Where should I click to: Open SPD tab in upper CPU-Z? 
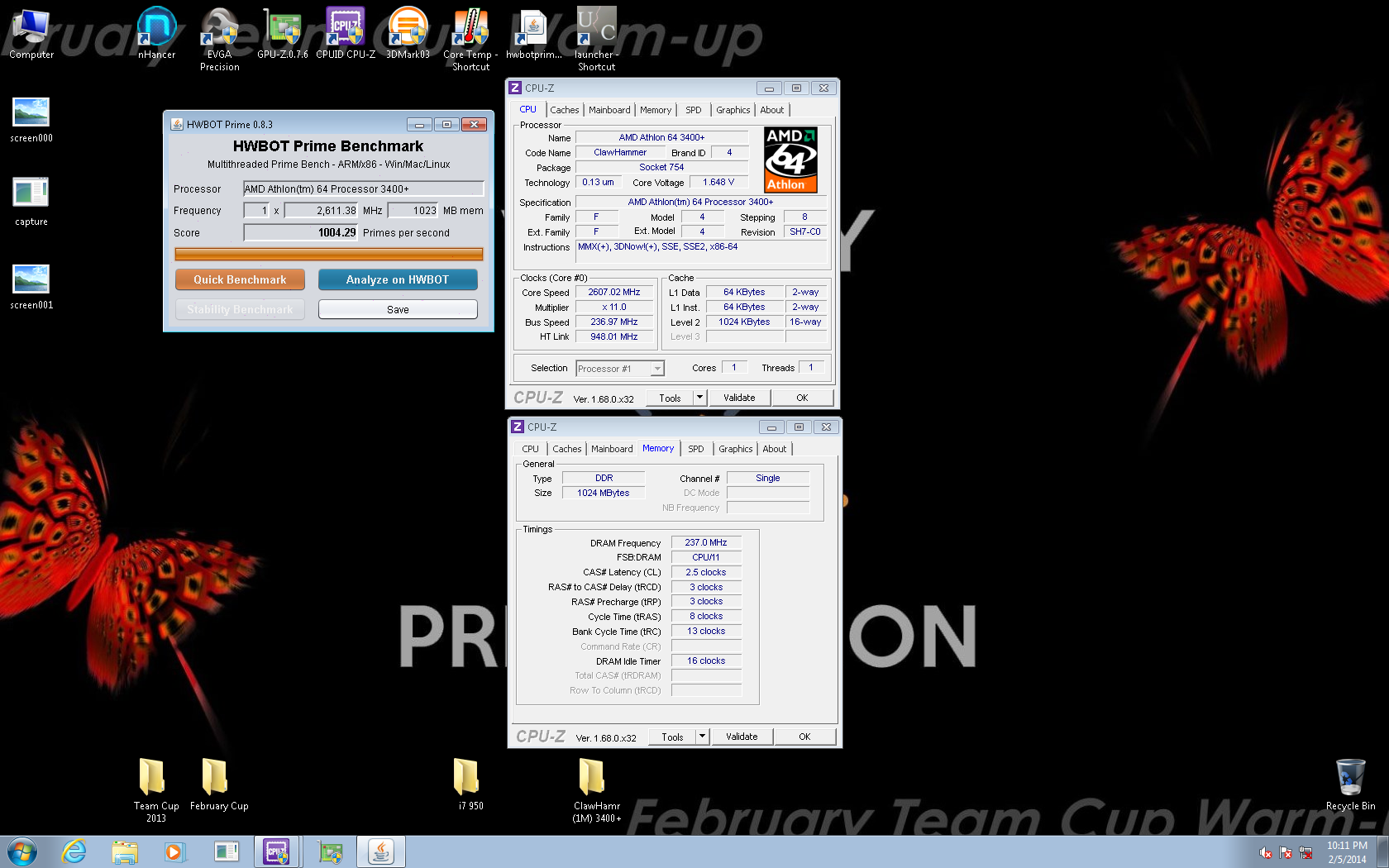click(x=694, y=110)
